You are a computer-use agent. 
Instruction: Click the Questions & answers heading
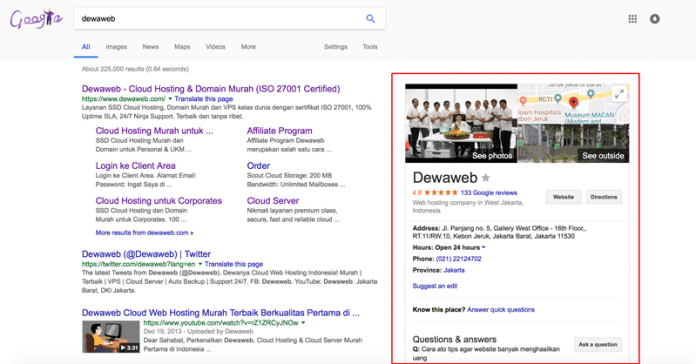click(x=455, y=340)
